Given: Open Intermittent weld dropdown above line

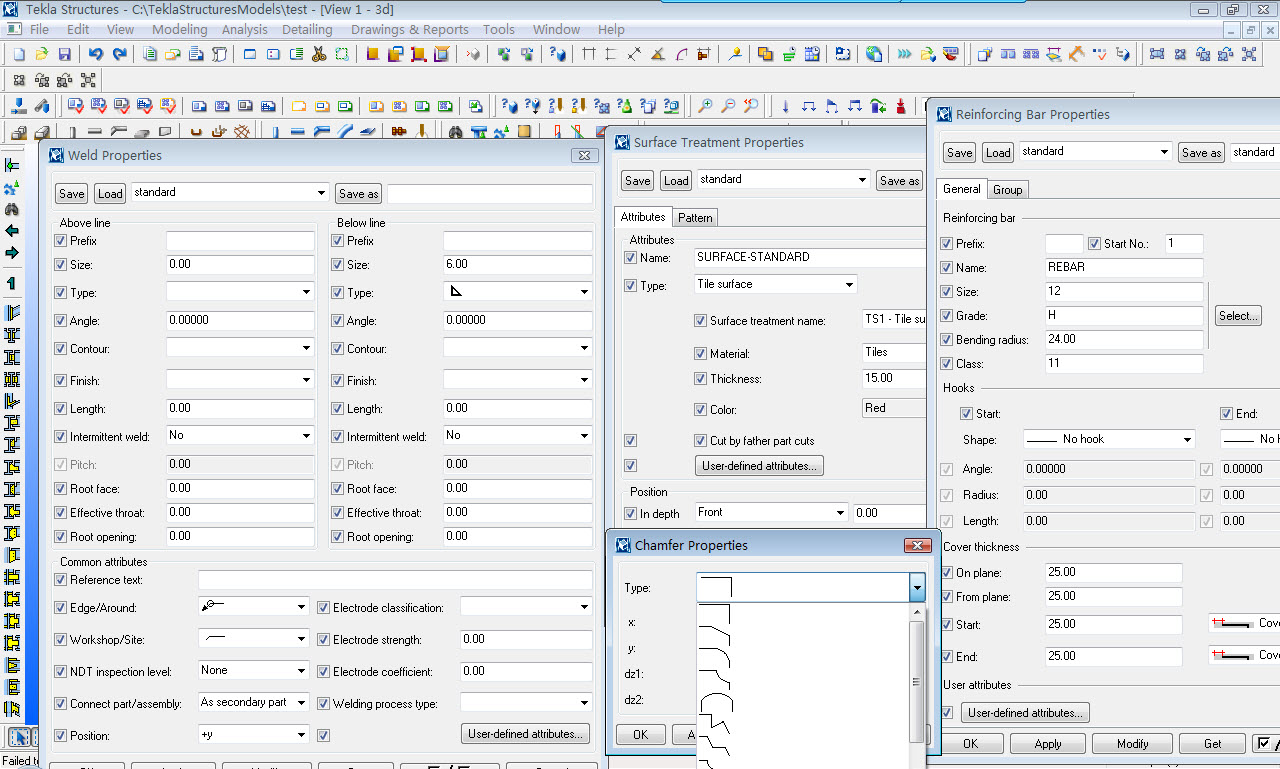Looking at the screenshot, I should (305, 436).
